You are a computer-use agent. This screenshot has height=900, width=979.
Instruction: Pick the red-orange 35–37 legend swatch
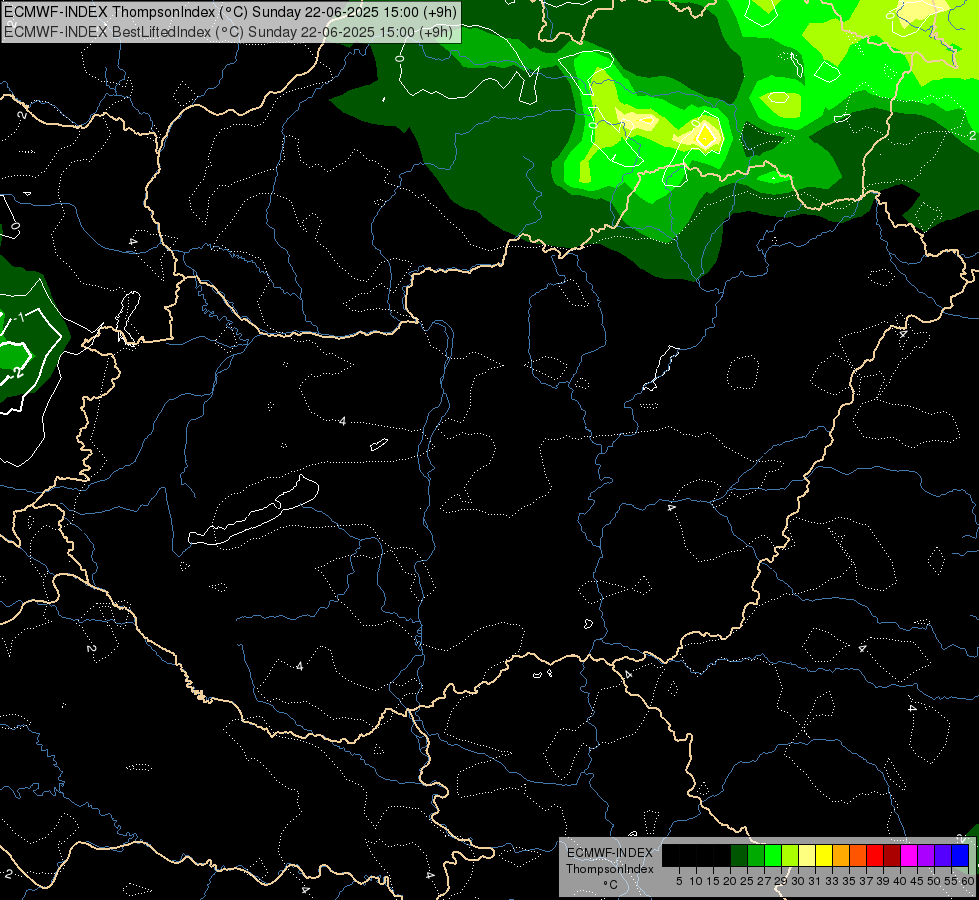tap(858, 855)
